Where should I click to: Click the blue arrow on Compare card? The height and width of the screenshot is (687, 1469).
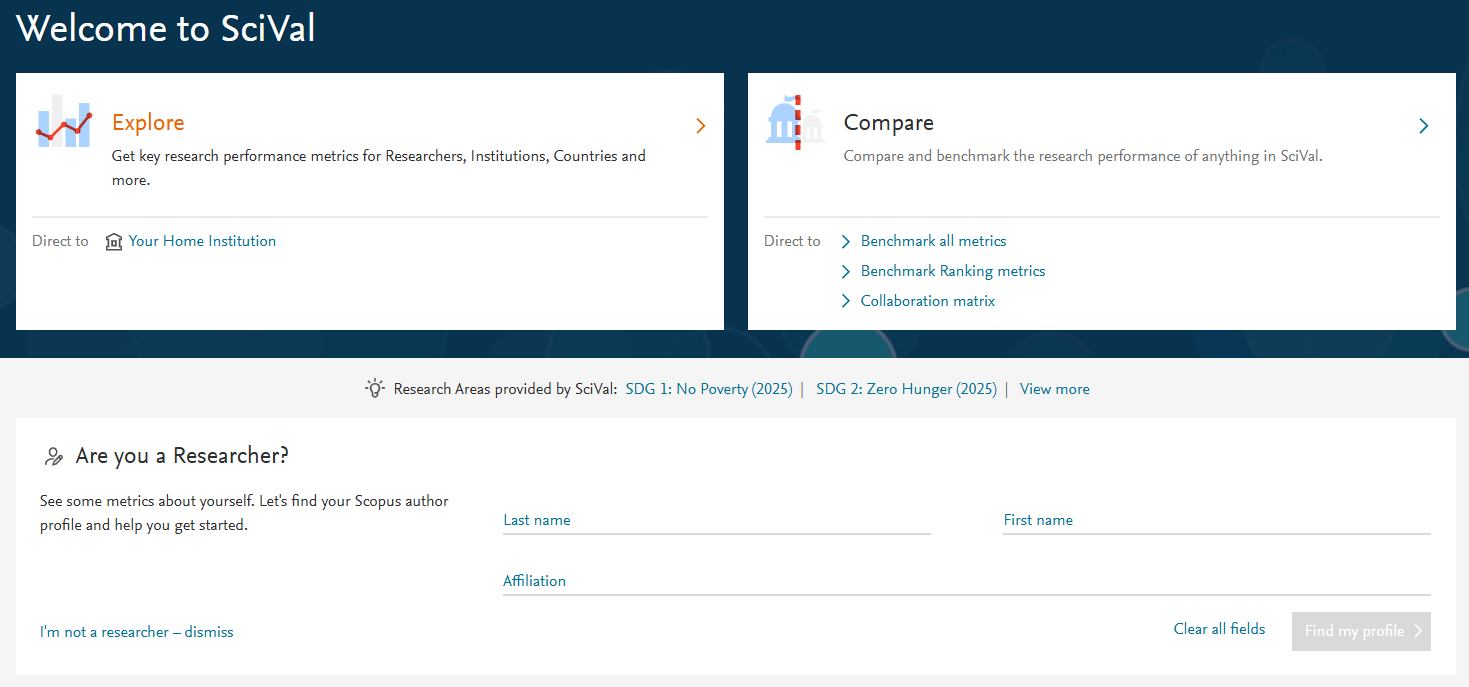[x=1423, y=126]
